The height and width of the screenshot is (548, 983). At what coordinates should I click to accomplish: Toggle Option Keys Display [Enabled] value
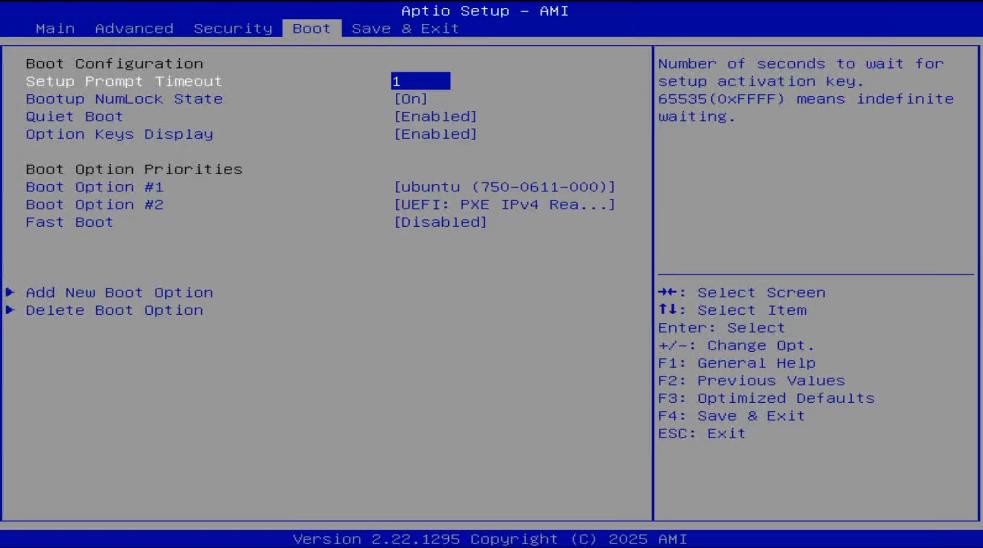click(x=436, y=134)
